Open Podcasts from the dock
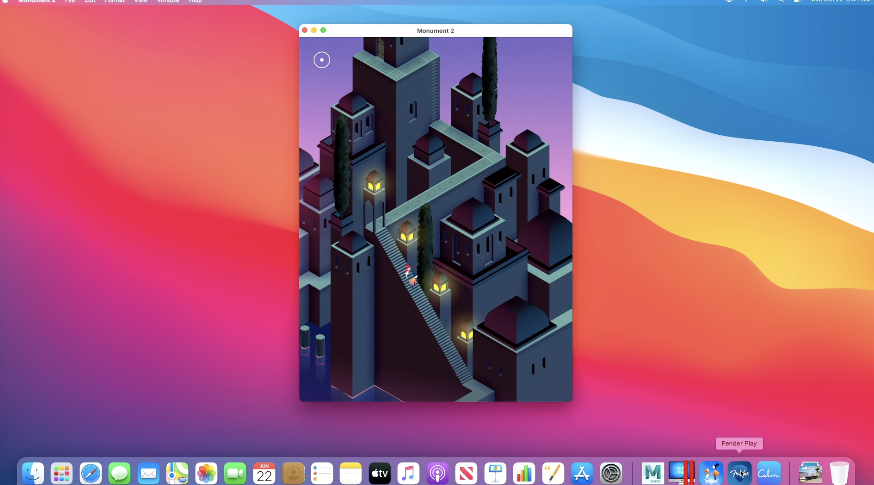 coord(438,473)
